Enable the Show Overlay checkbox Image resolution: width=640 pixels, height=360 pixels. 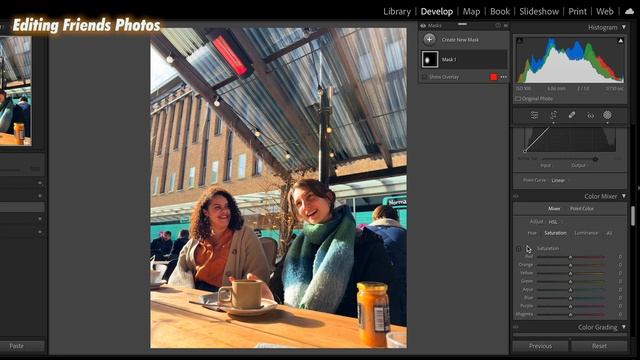[x=424, y=77]
